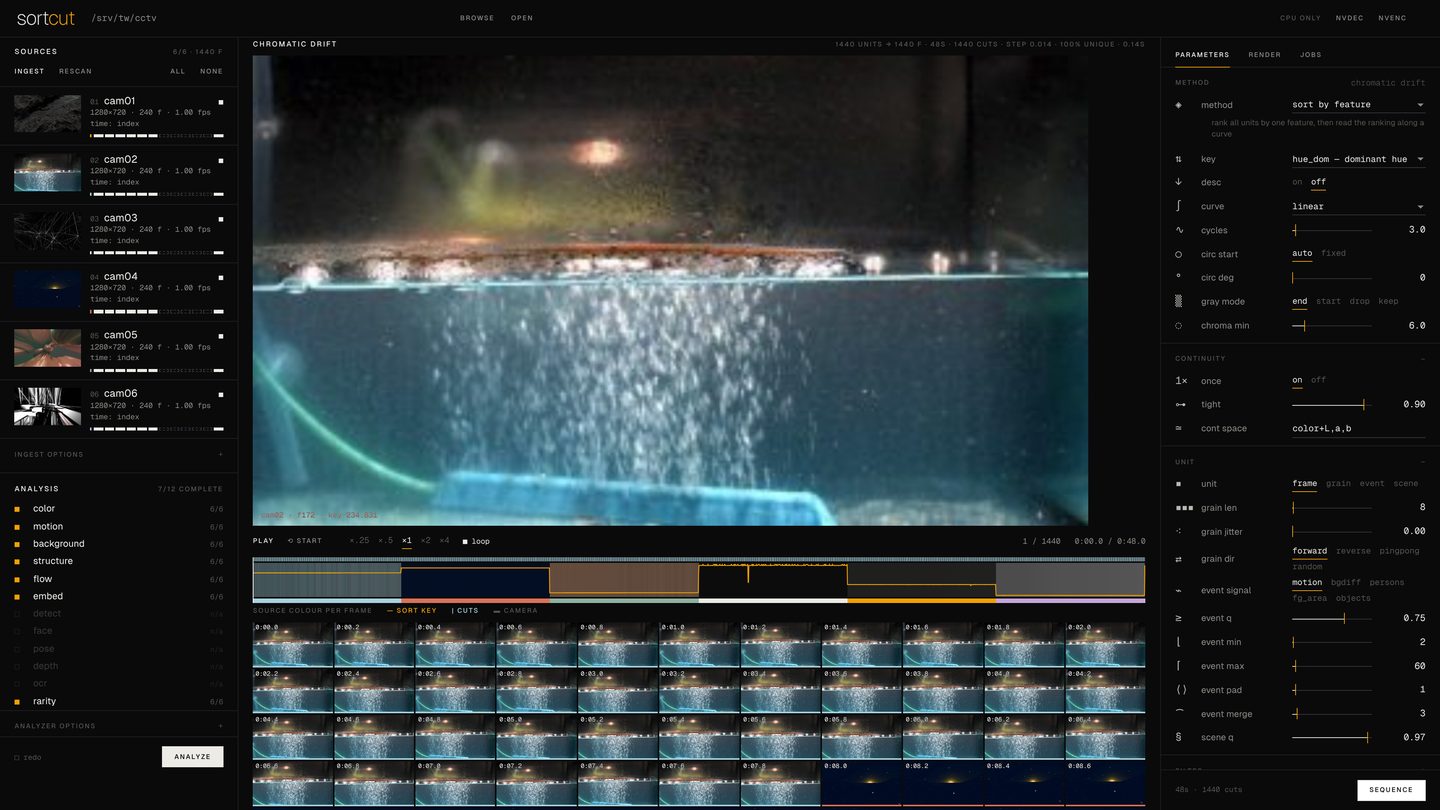Toggle the cam01 source include checkbox
The width and height of the screenshot is (1440, 810).
pyautogui.click(x=221, y=102)
